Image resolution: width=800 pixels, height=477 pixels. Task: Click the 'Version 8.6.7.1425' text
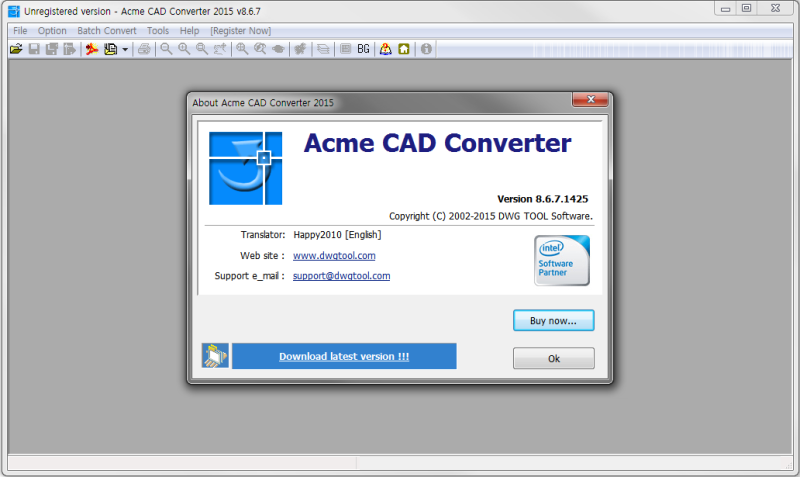(x=543, y=199)
